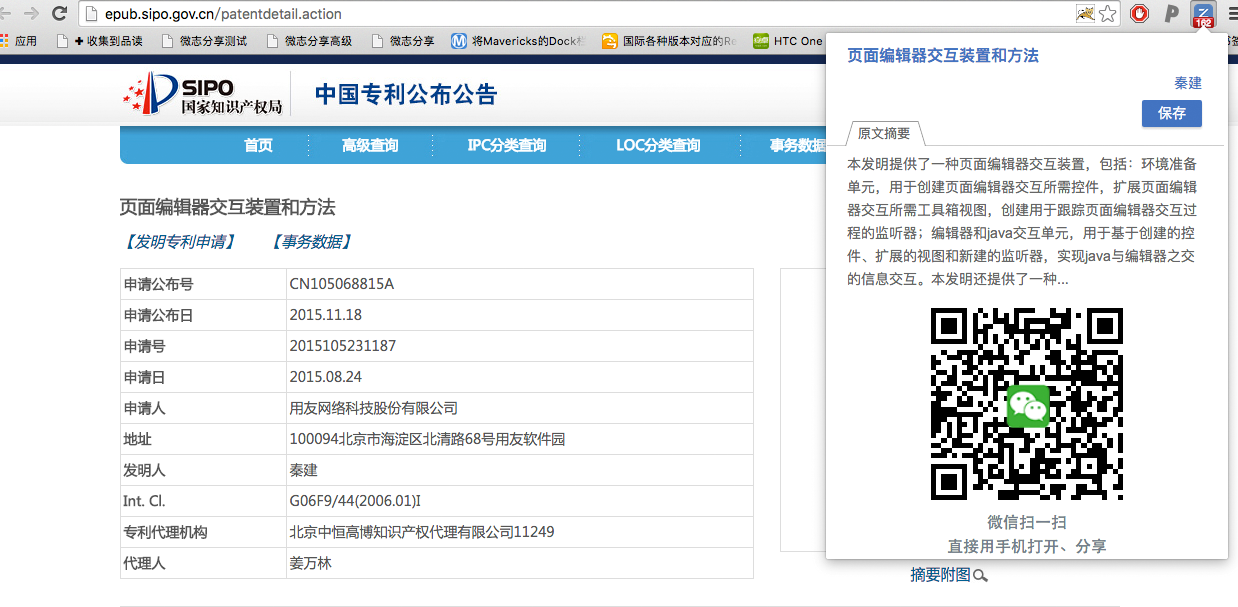
Task: Click the gray P extension icon
Action: pyautogui.click(x=1172, y=14)
